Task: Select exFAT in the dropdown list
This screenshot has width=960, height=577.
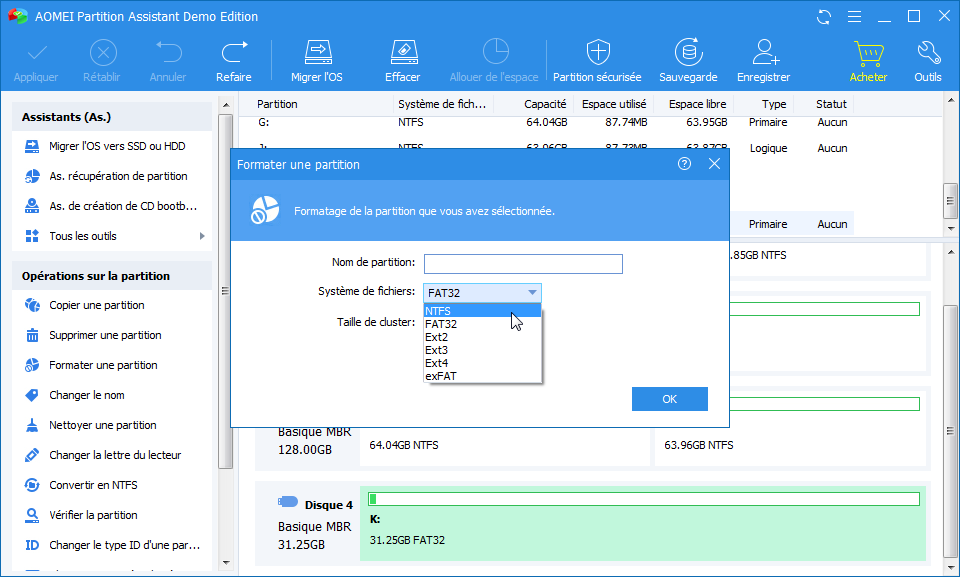Action: pyautogui.click(x=482, y=375)
